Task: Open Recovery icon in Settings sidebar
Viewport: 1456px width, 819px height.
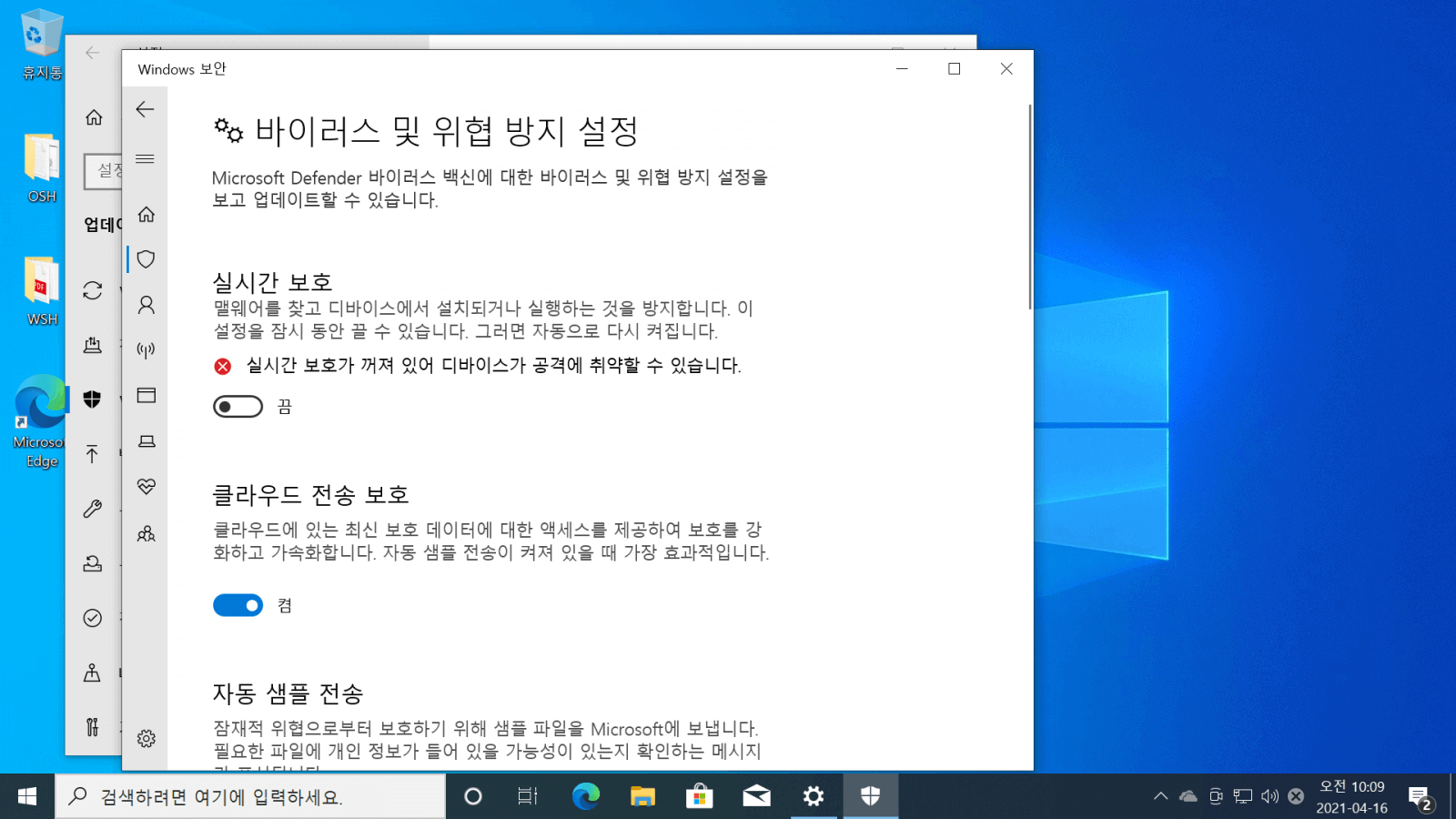Action: click(x=93, y=563)
